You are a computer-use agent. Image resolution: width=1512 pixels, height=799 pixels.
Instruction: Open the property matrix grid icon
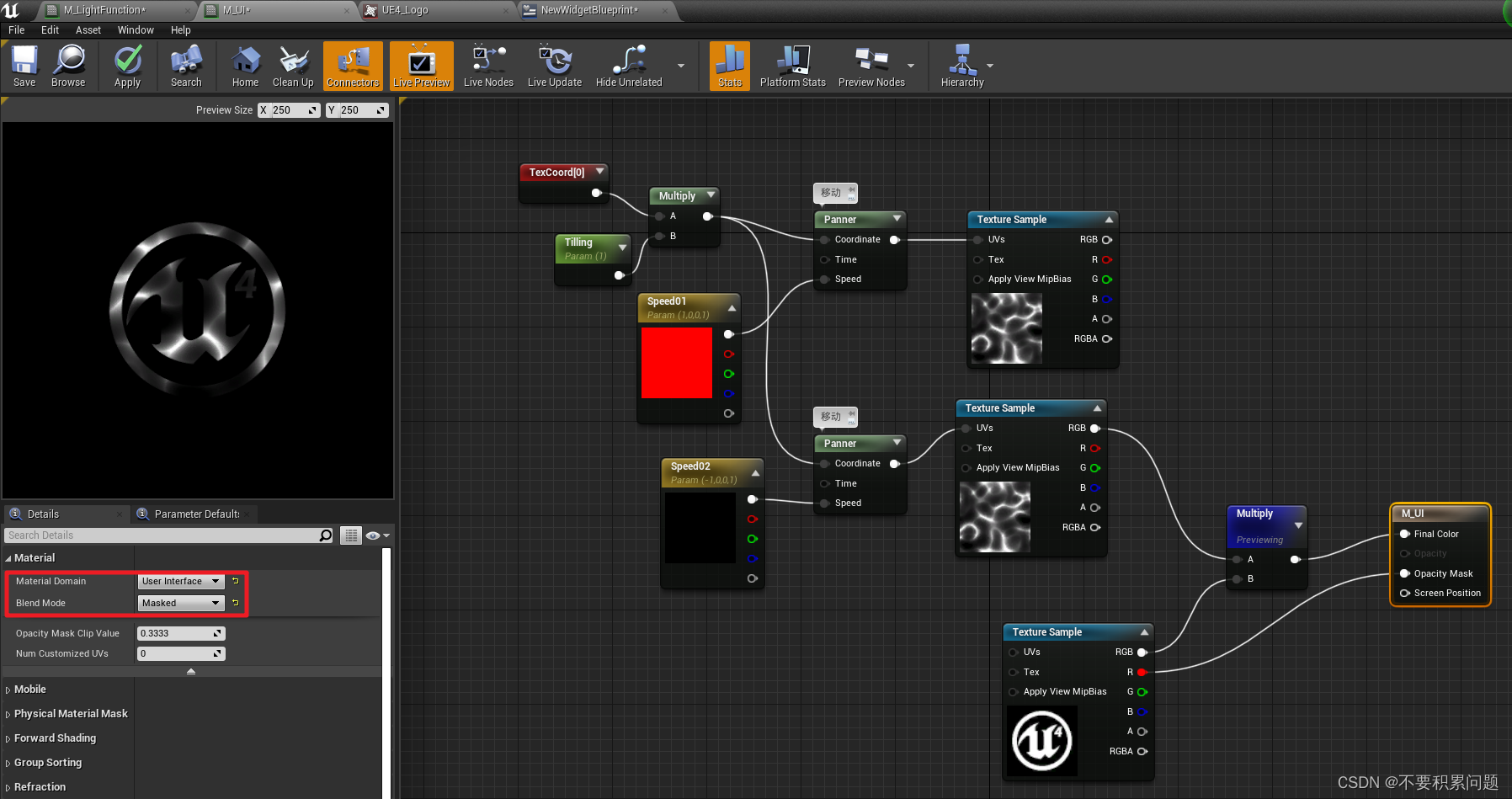pos(351,535)
